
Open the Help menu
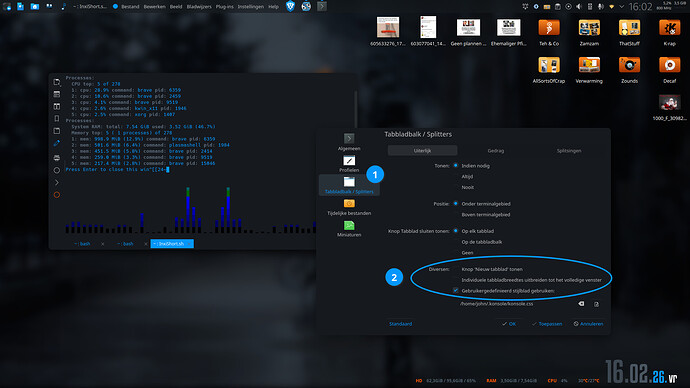(x=273, y=7)
